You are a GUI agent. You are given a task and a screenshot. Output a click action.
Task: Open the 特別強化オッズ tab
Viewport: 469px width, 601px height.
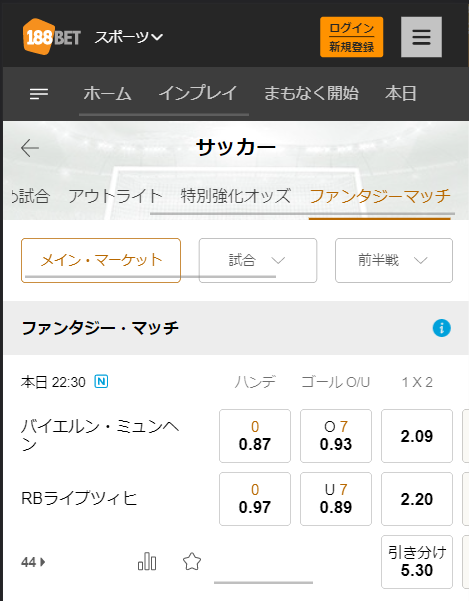pos(236,196)
